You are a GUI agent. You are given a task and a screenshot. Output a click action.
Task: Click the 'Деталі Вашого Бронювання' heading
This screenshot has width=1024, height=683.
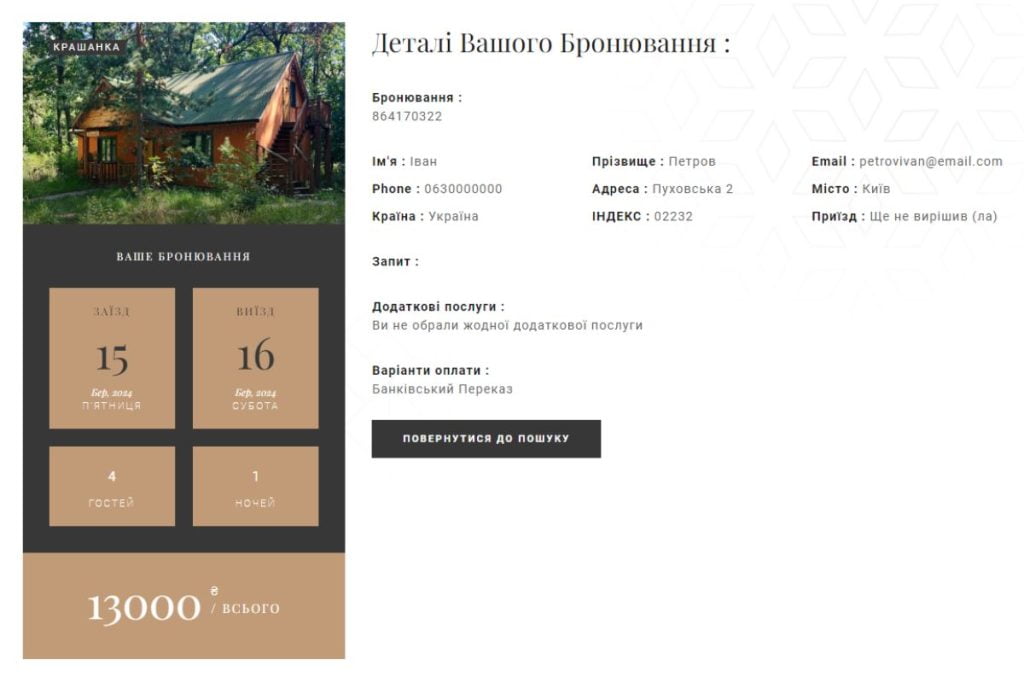550,43
